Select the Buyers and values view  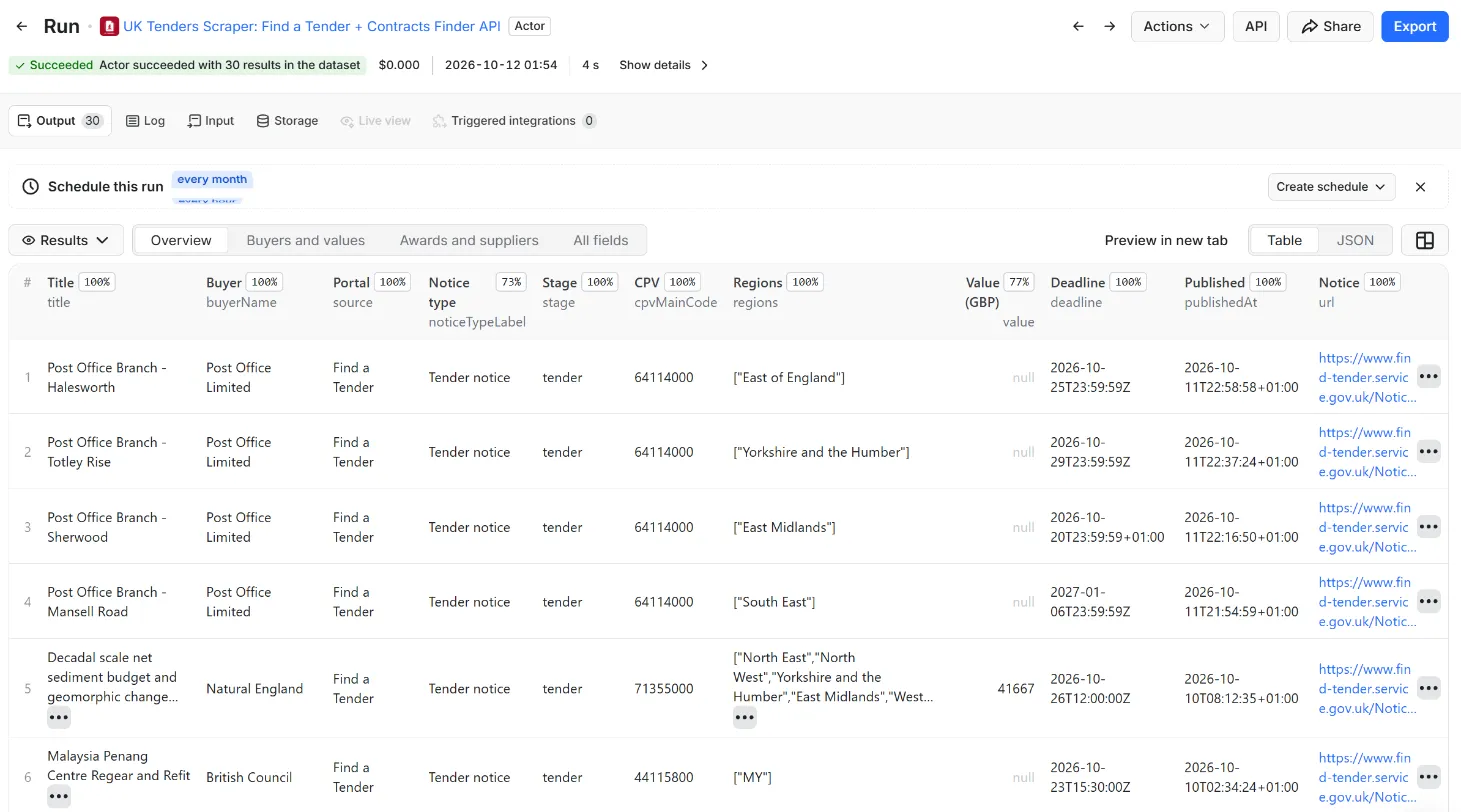[x=306, y=240]
